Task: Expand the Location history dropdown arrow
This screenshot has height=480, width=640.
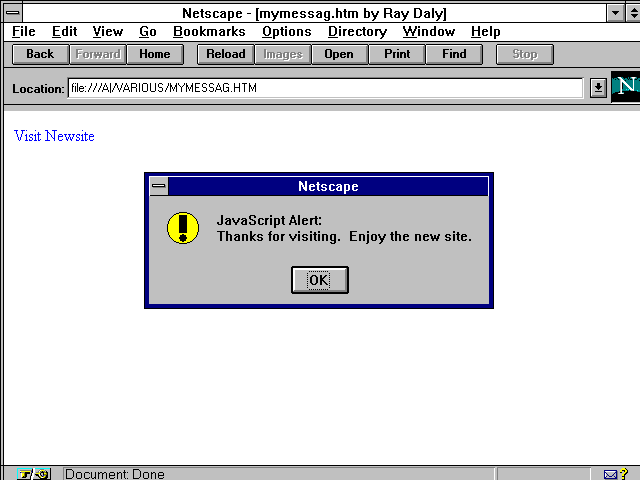Action: pos(598,88)
